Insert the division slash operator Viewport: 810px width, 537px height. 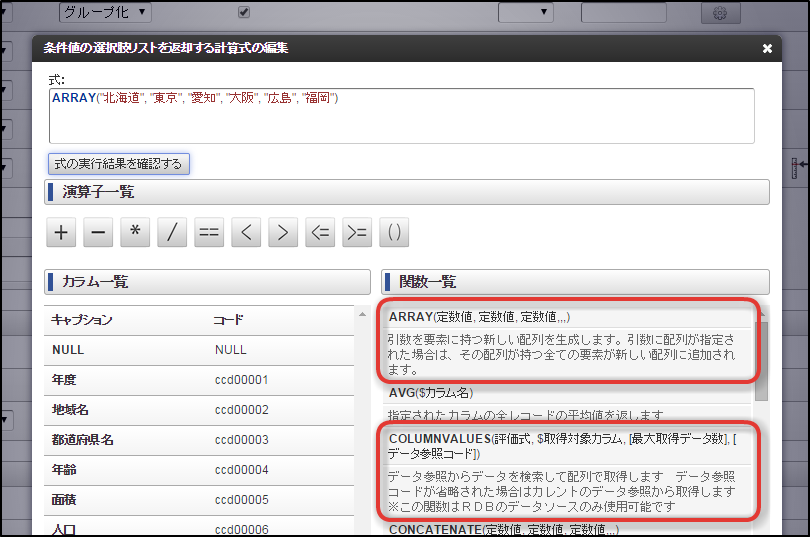172,232
